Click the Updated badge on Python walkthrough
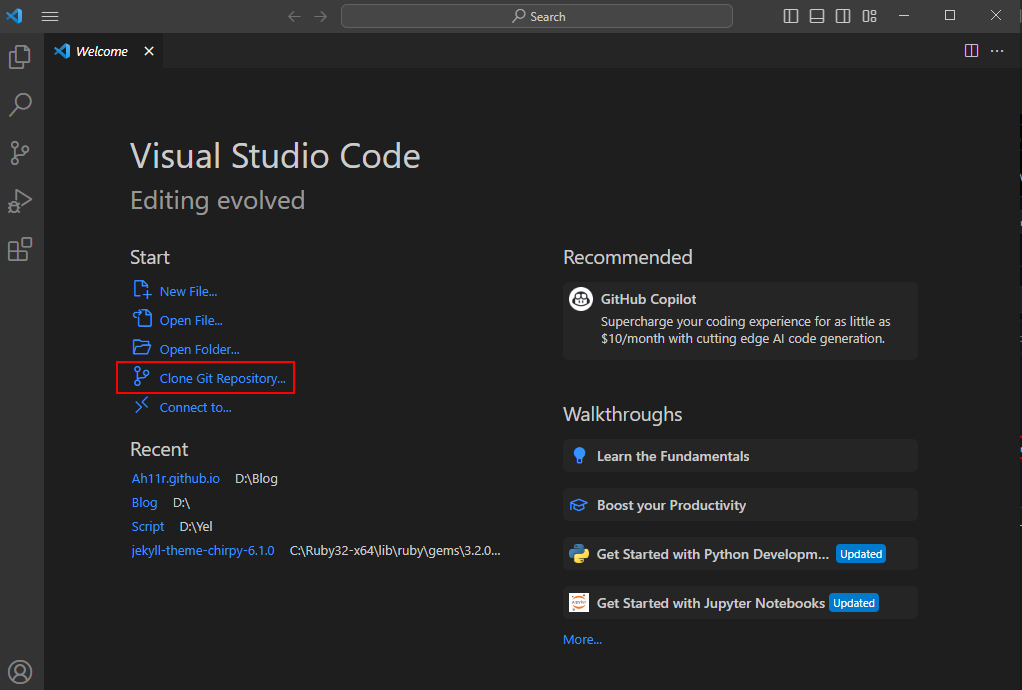 [x=861, y=554]
